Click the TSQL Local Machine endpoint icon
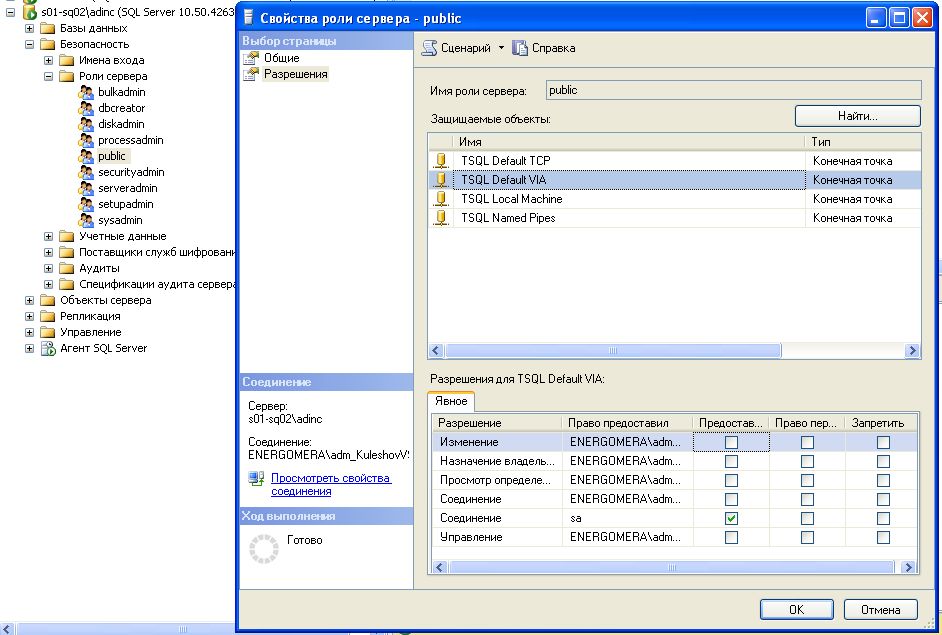 pos(441,199)
